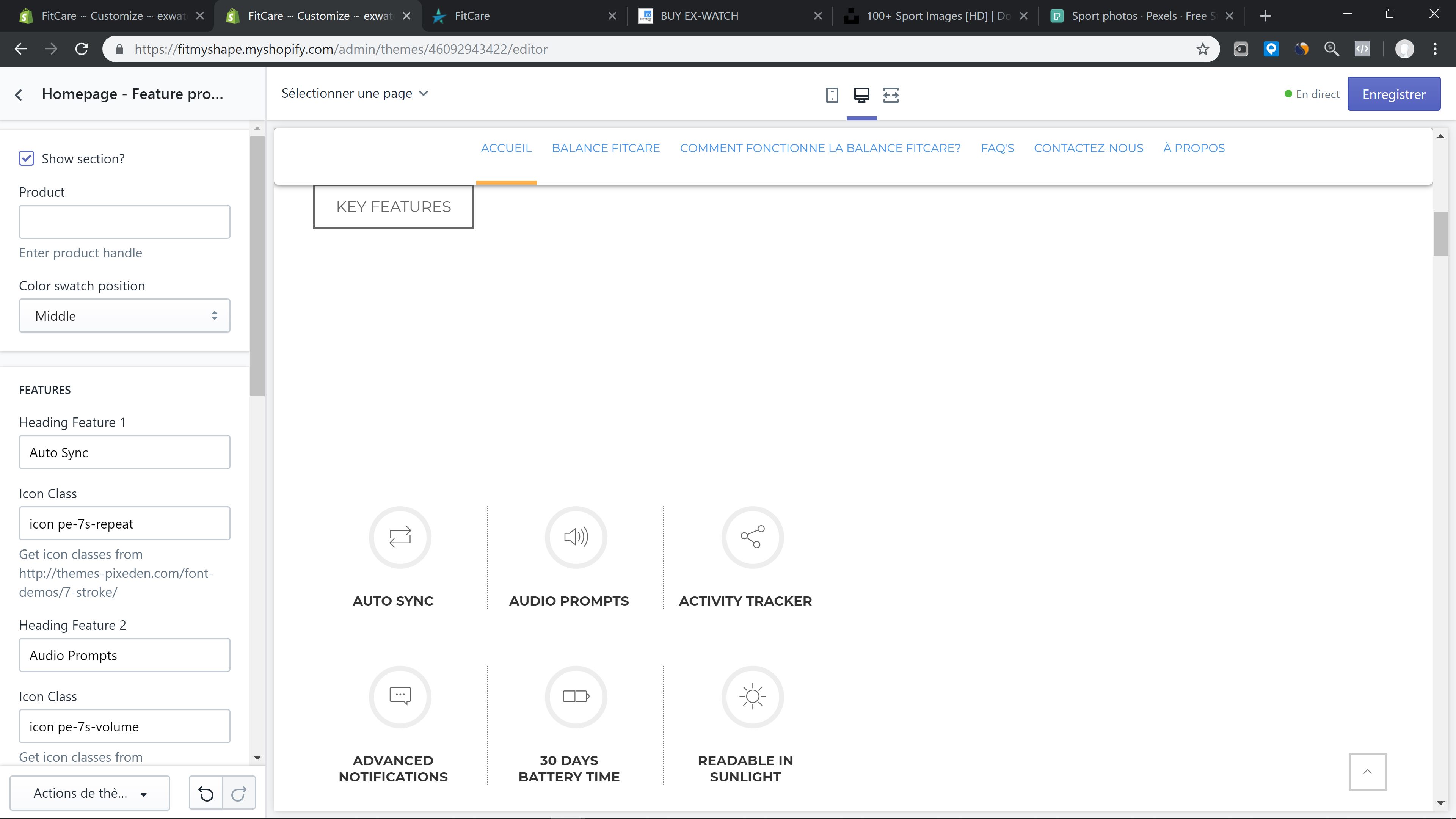Click Heading Feature 2 Audio Prompts field
The image size is (1456, 819).
point(124,655)
